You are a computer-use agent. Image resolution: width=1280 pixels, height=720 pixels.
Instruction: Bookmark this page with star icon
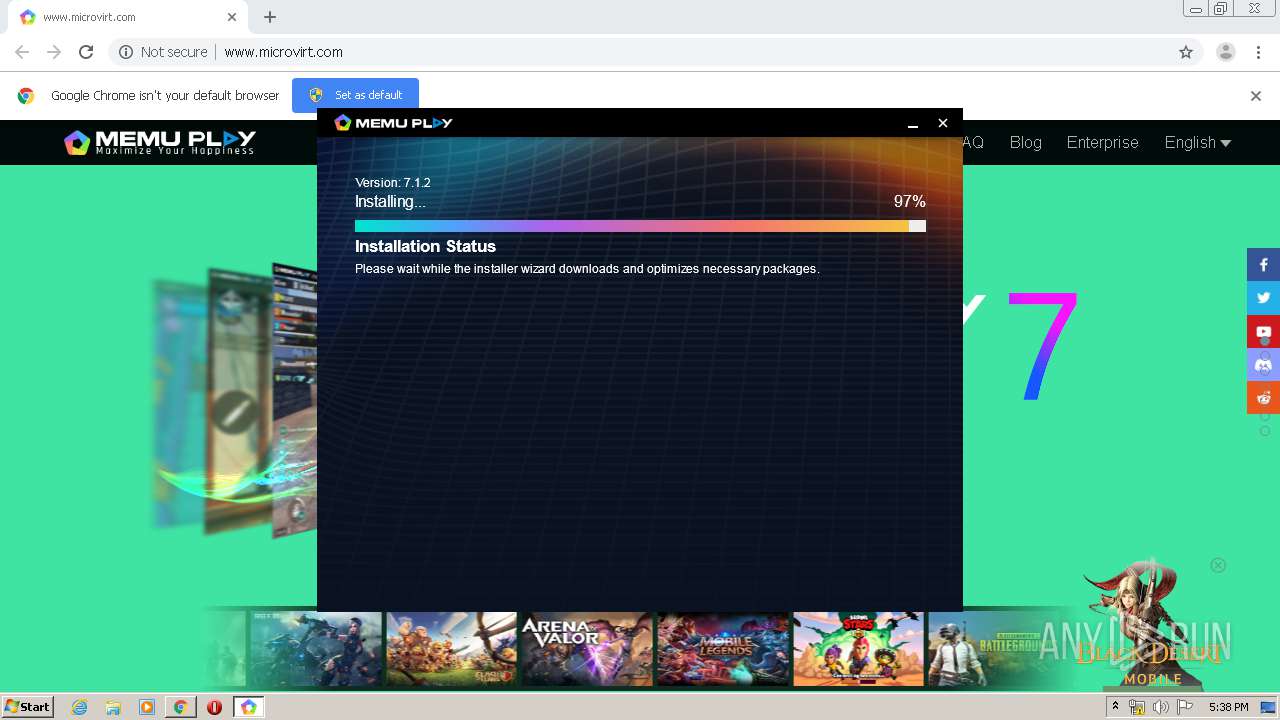1186,52
